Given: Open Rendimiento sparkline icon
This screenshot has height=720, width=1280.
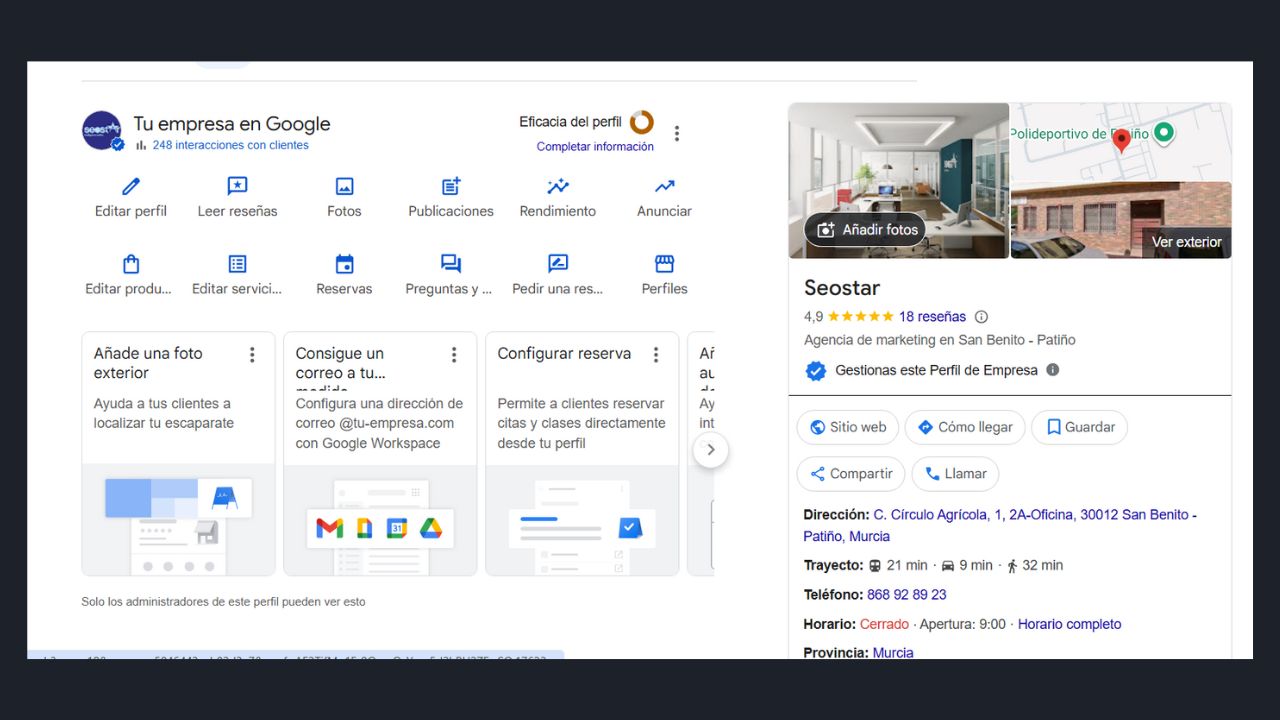Looking at the screenshot, I should (558, 187).
